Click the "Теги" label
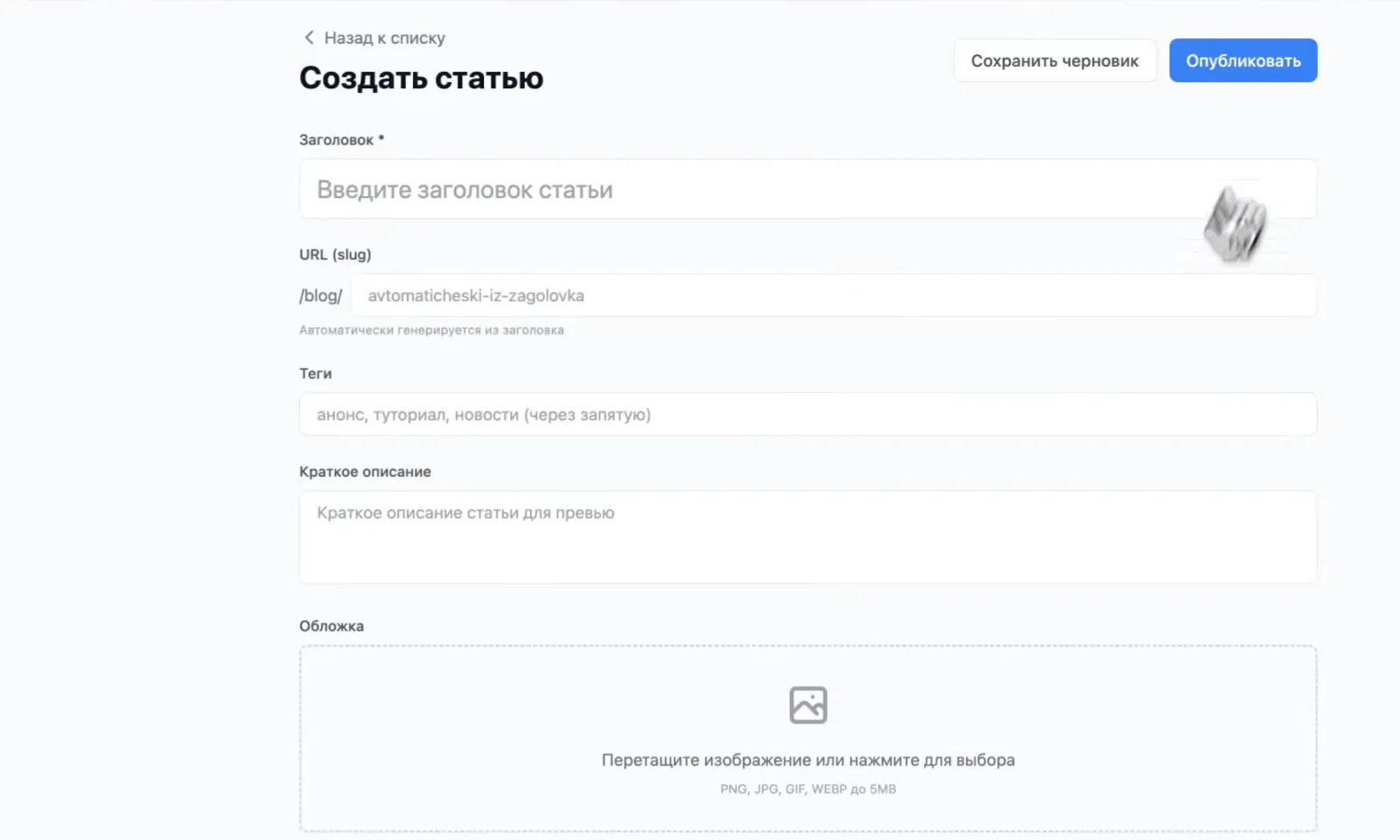1400x840 pixels. tap(315, 374)
